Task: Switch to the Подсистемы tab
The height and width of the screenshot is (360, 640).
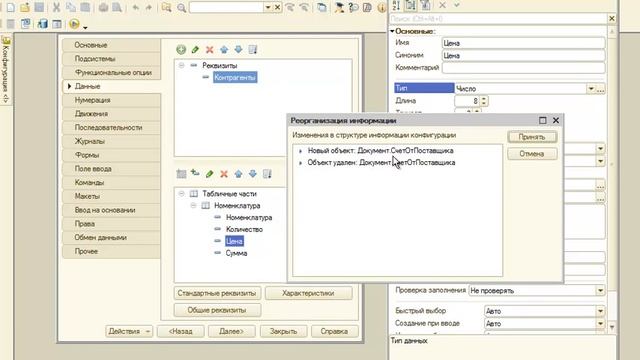Action: [x=111, y=59]
